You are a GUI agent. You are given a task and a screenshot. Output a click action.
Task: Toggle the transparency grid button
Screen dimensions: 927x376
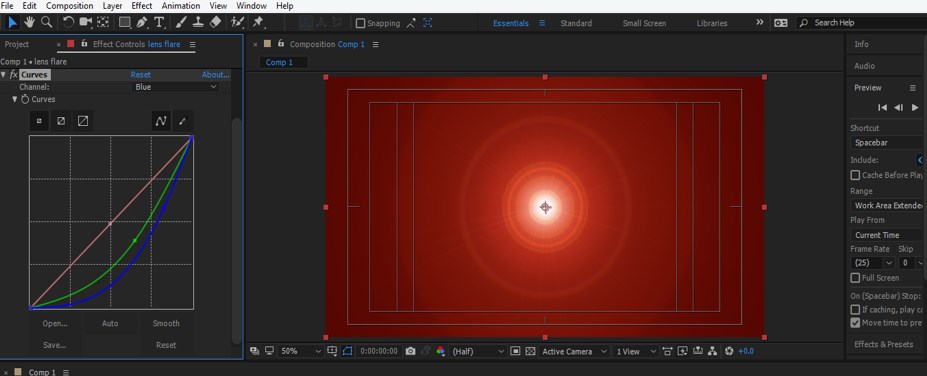[x=530, y=351]
